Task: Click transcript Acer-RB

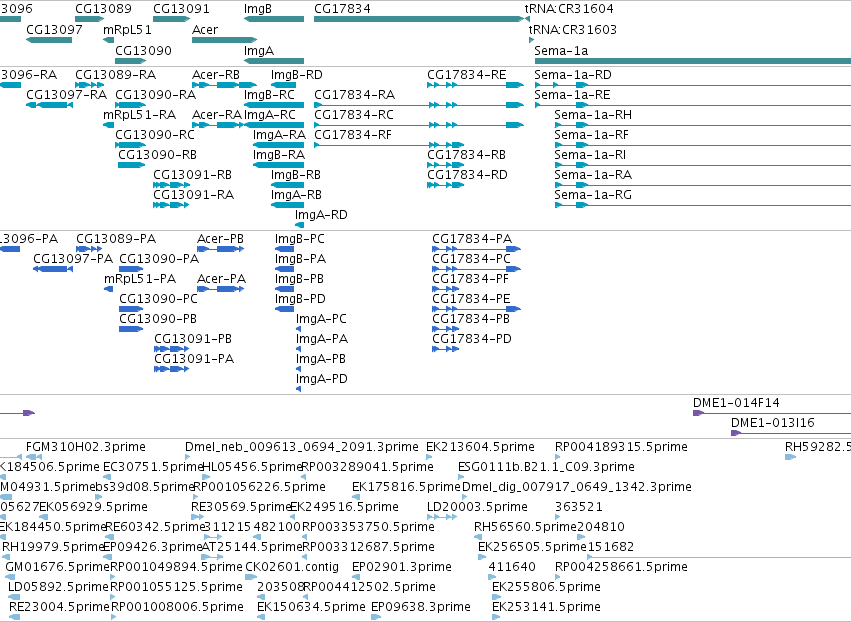Action: pyautogui.click(x=216, y=74)
